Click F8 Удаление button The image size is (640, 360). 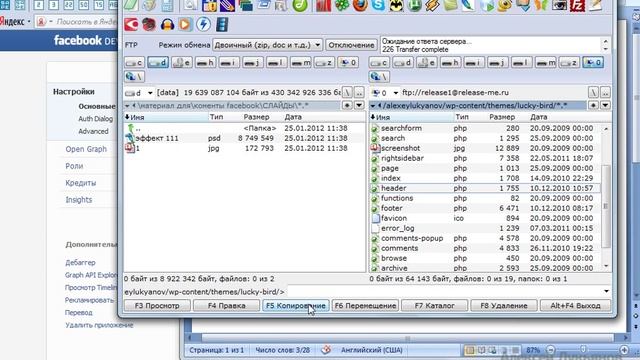(504, 305)
